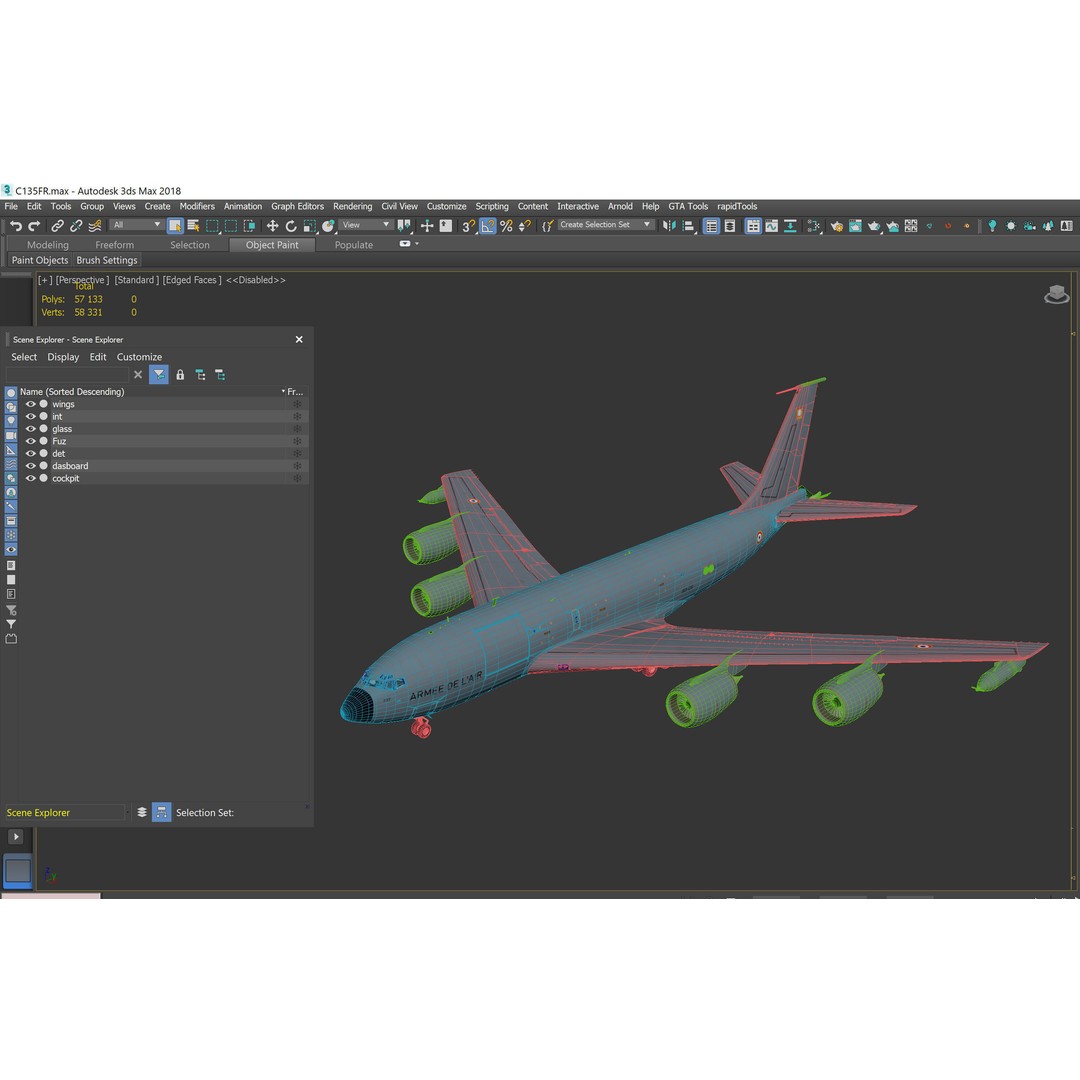Click the [Edged Faces] viewport label

pos(192,280)
